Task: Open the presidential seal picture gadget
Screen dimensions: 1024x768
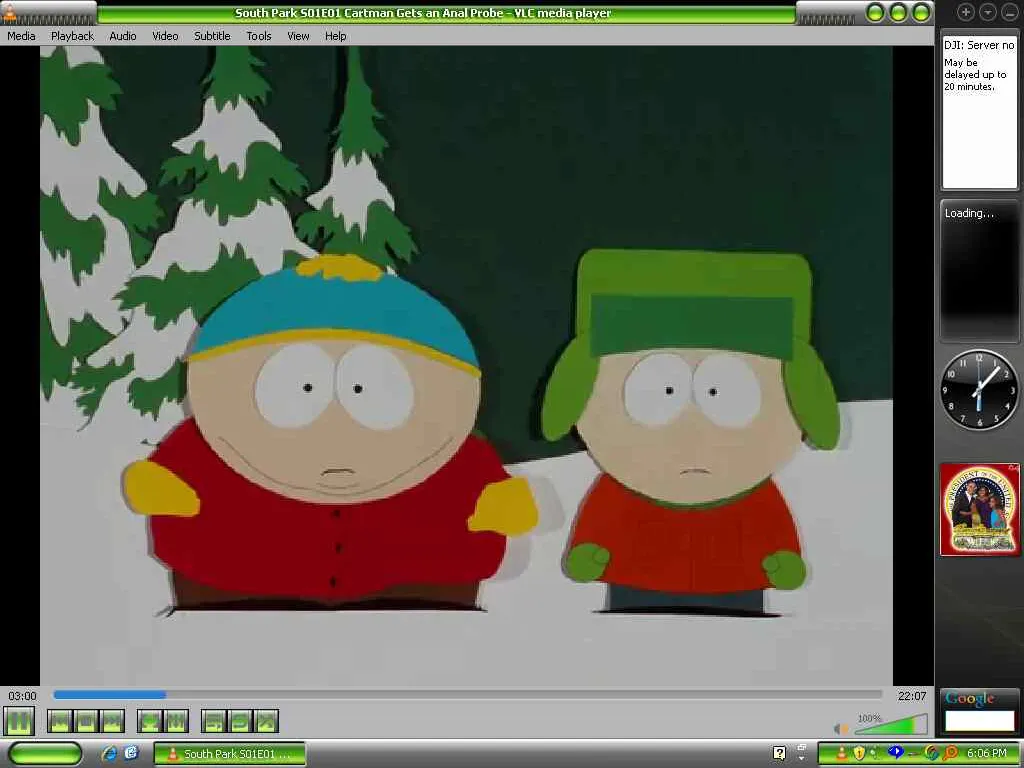Action: pyautogui.click(x=979, y=509)
